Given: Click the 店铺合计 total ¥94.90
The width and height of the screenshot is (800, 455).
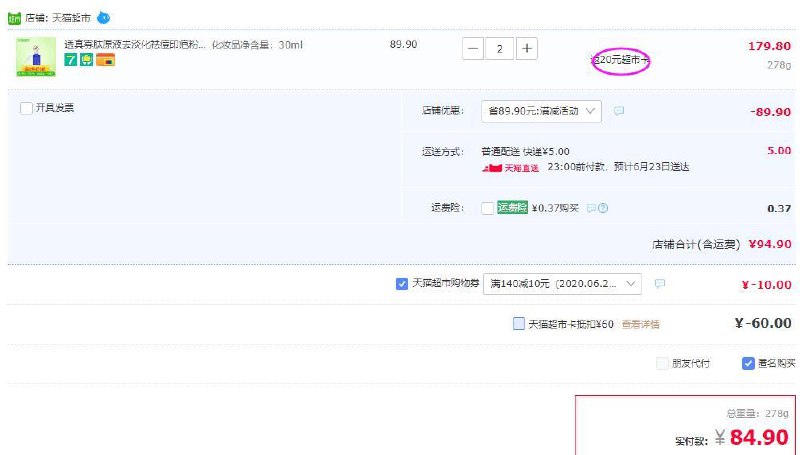Looking at the screenshot, I should [770, 244].
